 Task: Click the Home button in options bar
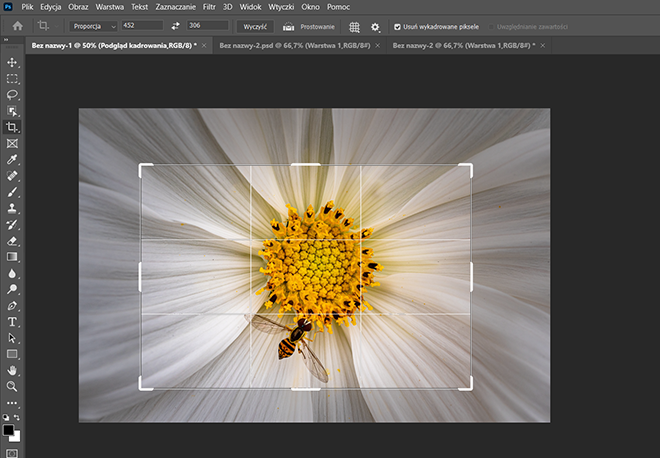(17, 26)
